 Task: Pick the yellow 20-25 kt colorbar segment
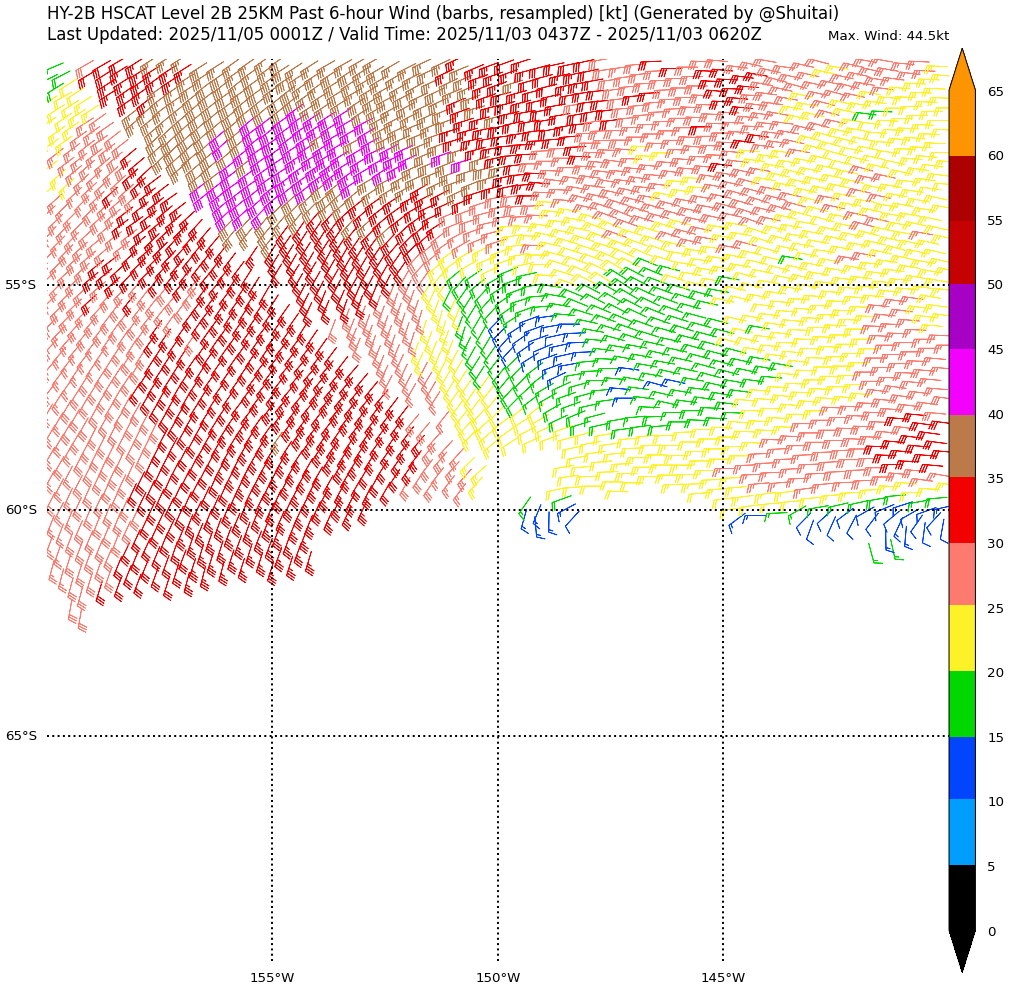point(961,638)
